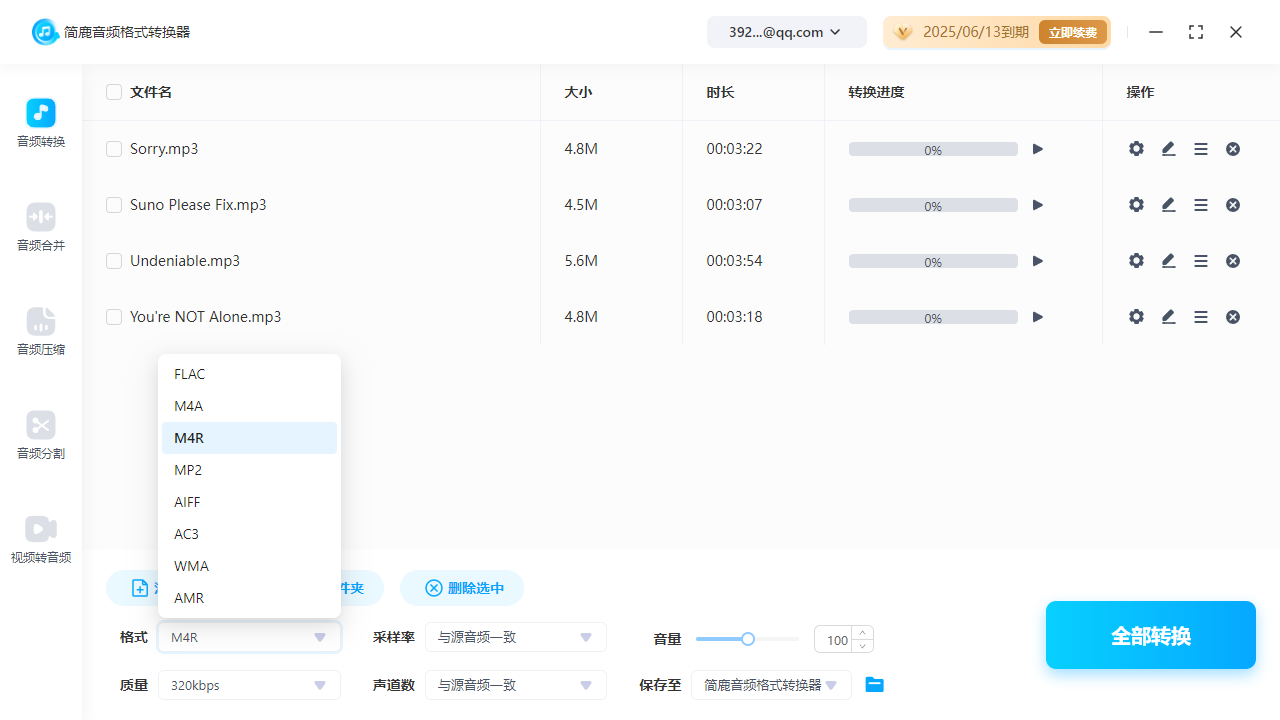Edit the Undeniable.mp3 entry
The image size is (1280, 720).
pos(1168,260)
